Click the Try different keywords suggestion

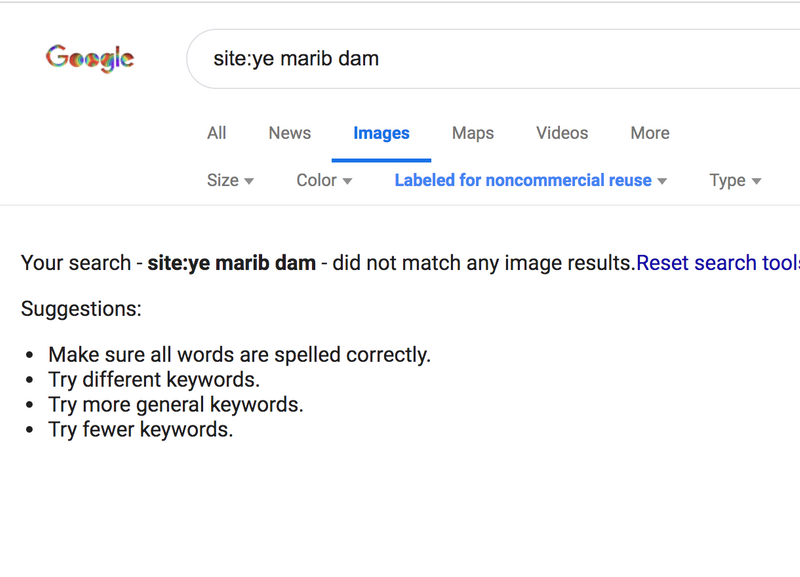tap(154, 380)
